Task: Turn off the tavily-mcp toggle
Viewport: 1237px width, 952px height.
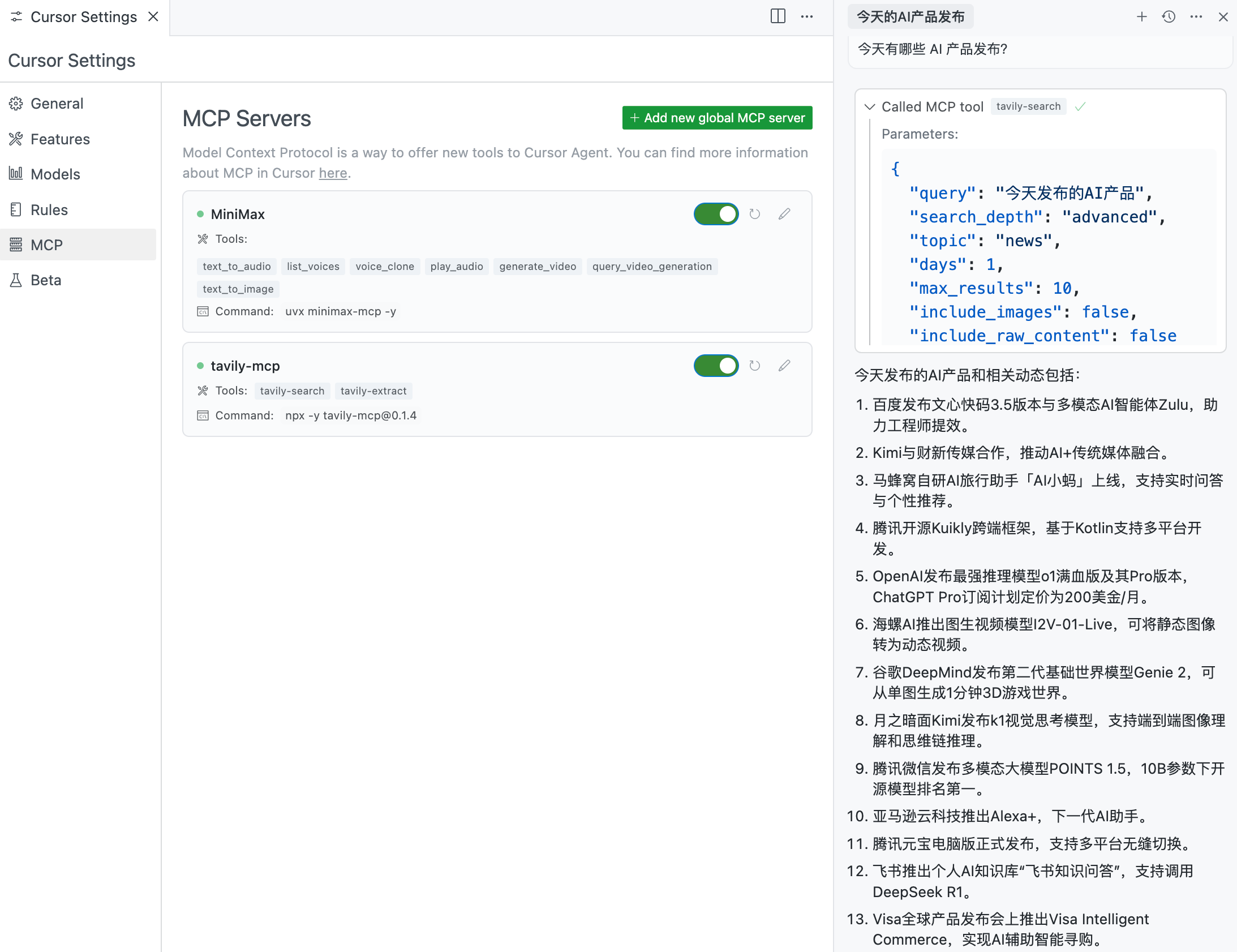Action: point(716,366)
